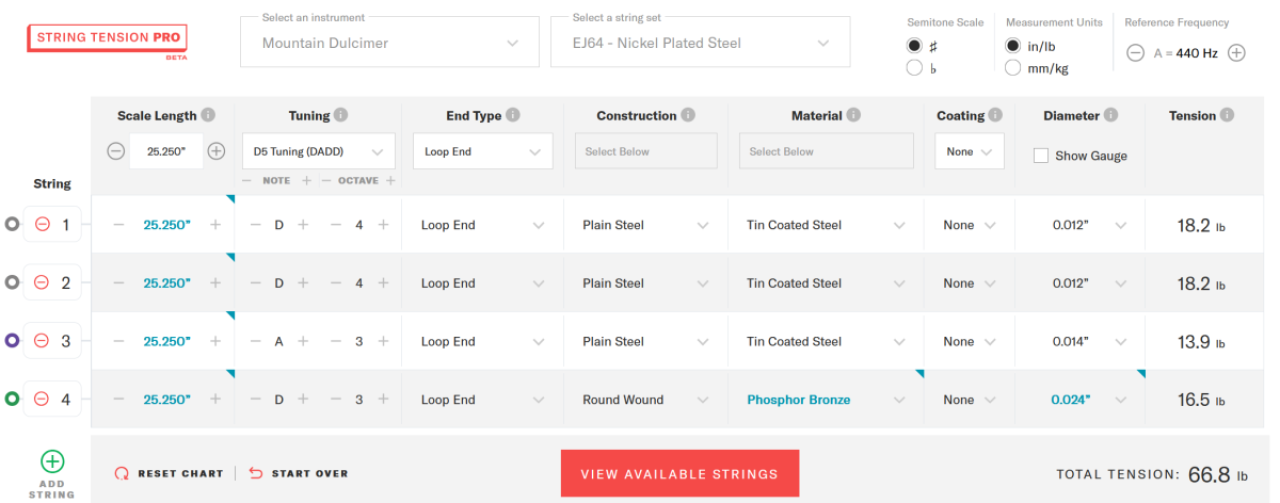Increase the Reference Frequency with the plus icon
This screenshot has width=1280, height=503.
coord(1236,54)
